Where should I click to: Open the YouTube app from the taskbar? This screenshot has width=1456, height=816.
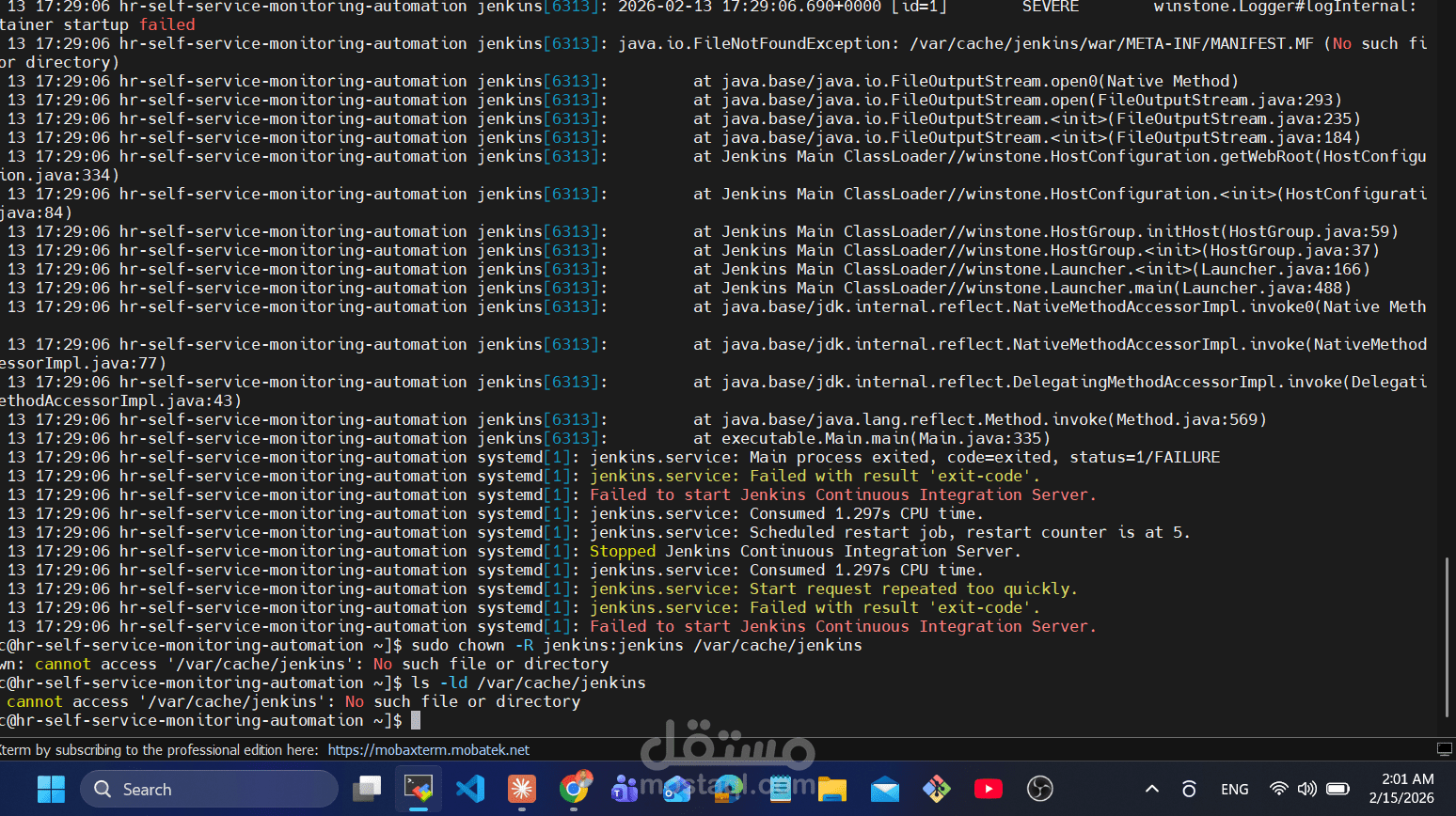pyautogui.click(x=988, y=789)
